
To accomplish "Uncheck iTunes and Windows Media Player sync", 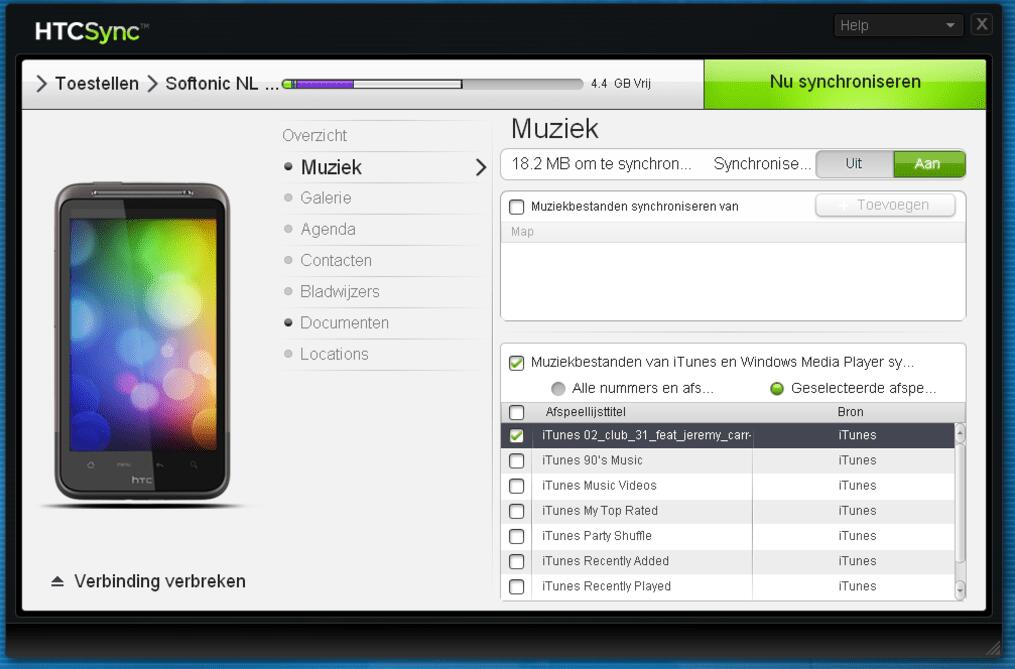I will 516,363.
